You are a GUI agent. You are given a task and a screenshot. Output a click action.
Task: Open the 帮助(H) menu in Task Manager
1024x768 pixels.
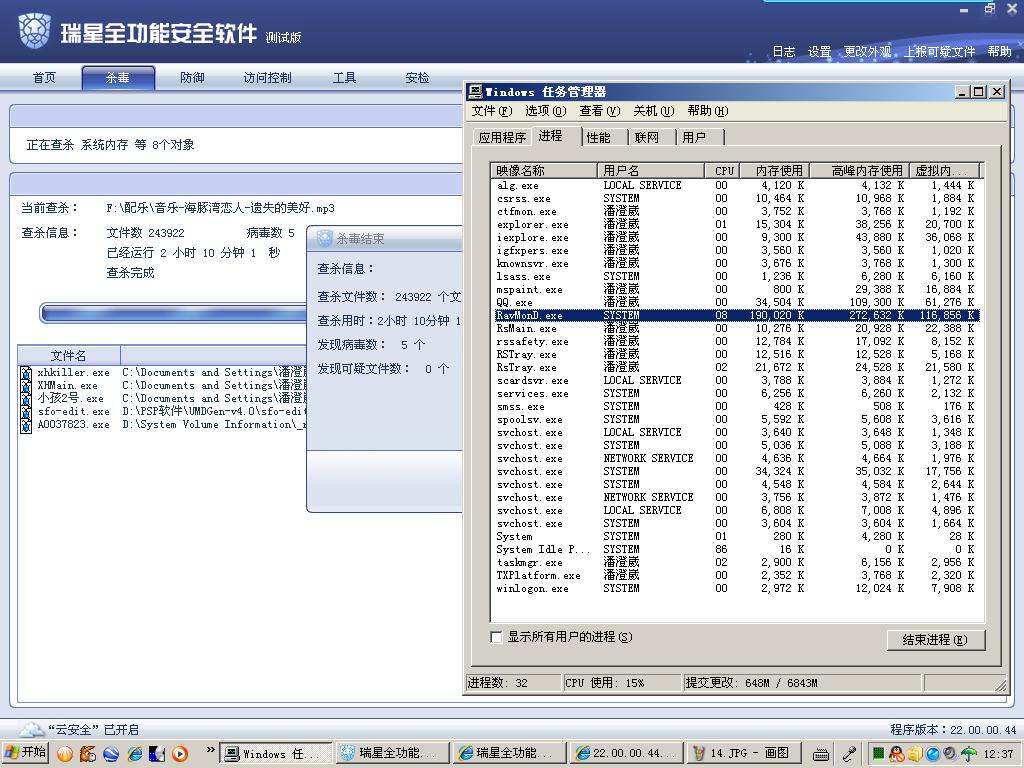708,111
